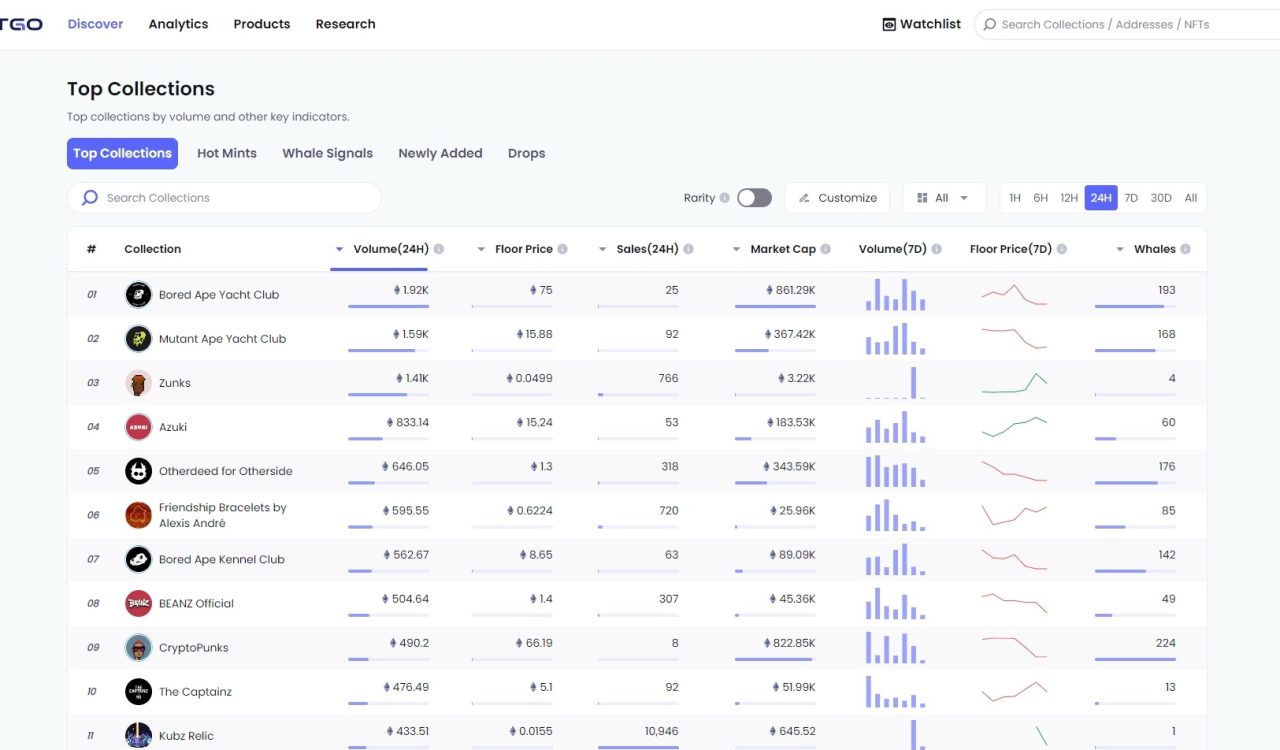Viewport: 1280px width, 750px height.
Task: Click the pencil icon on Customize
Action: pos(804,198)
